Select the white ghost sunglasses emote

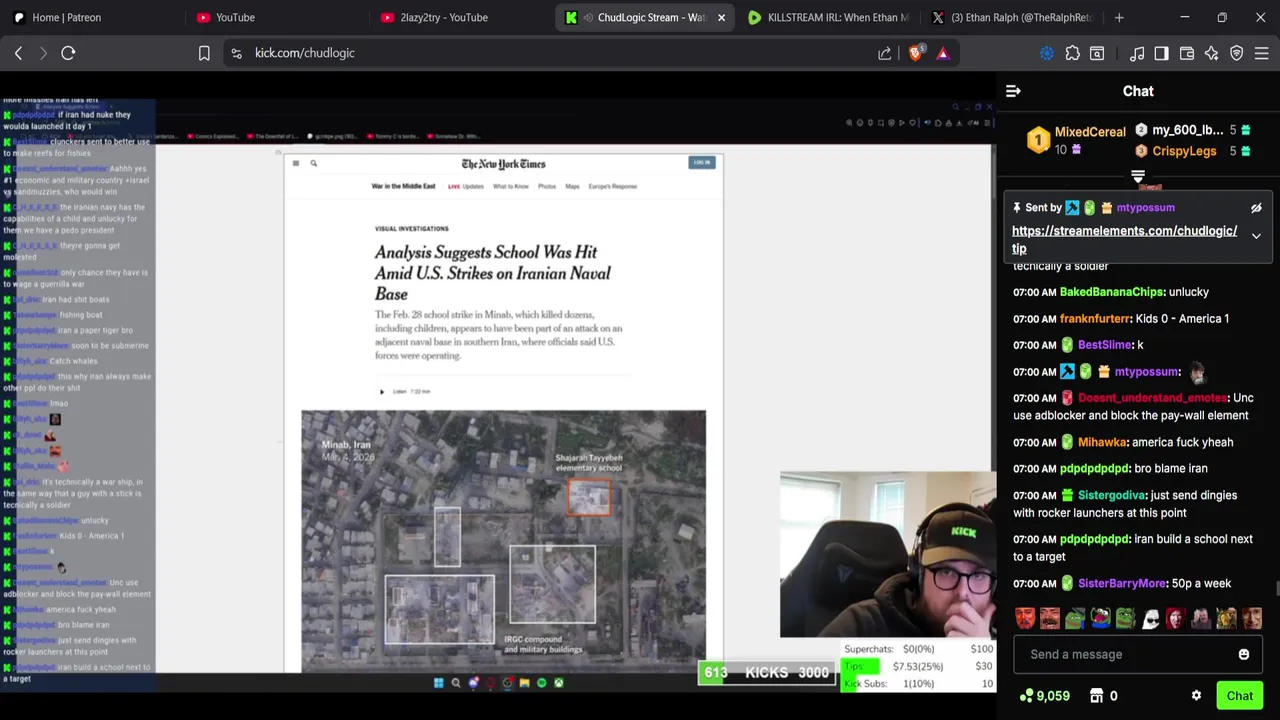[1150, 618]
